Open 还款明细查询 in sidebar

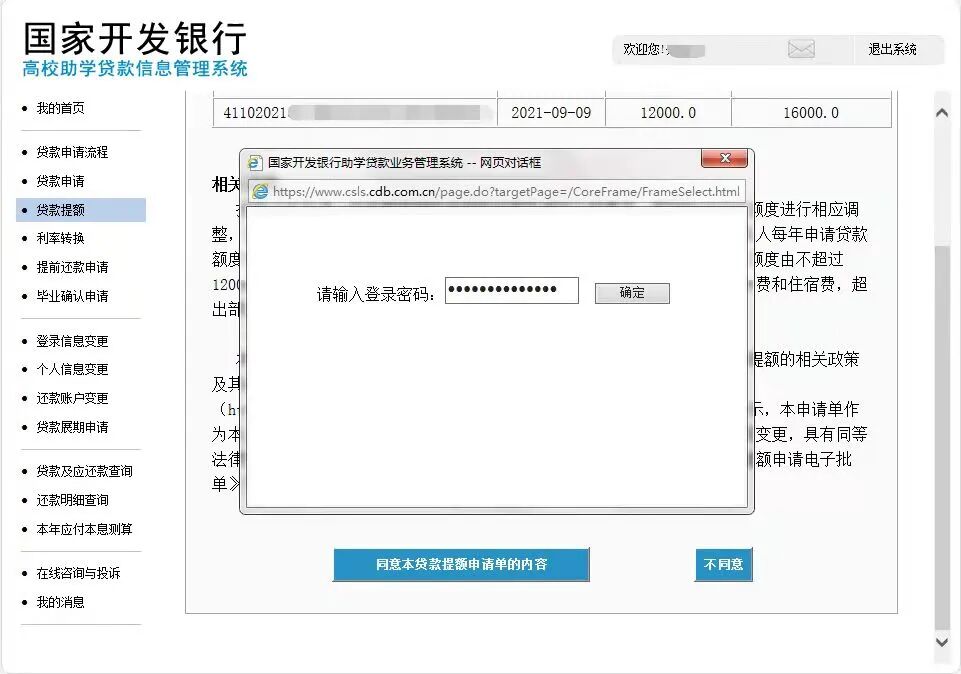point(72,500)
